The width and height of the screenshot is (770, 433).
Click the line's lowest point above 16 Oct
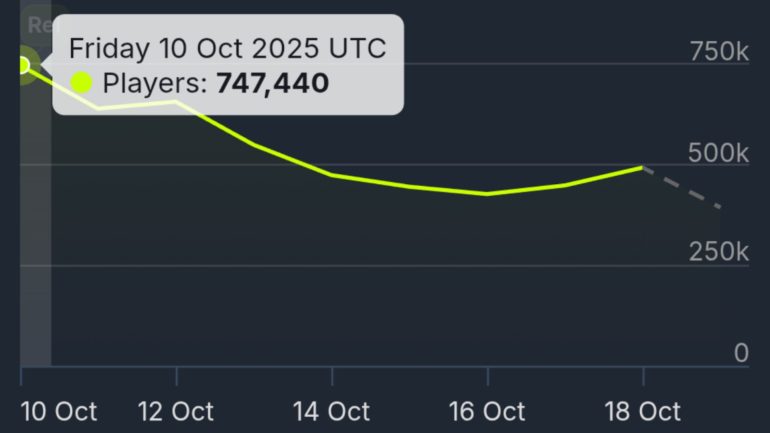coord(487,194)
